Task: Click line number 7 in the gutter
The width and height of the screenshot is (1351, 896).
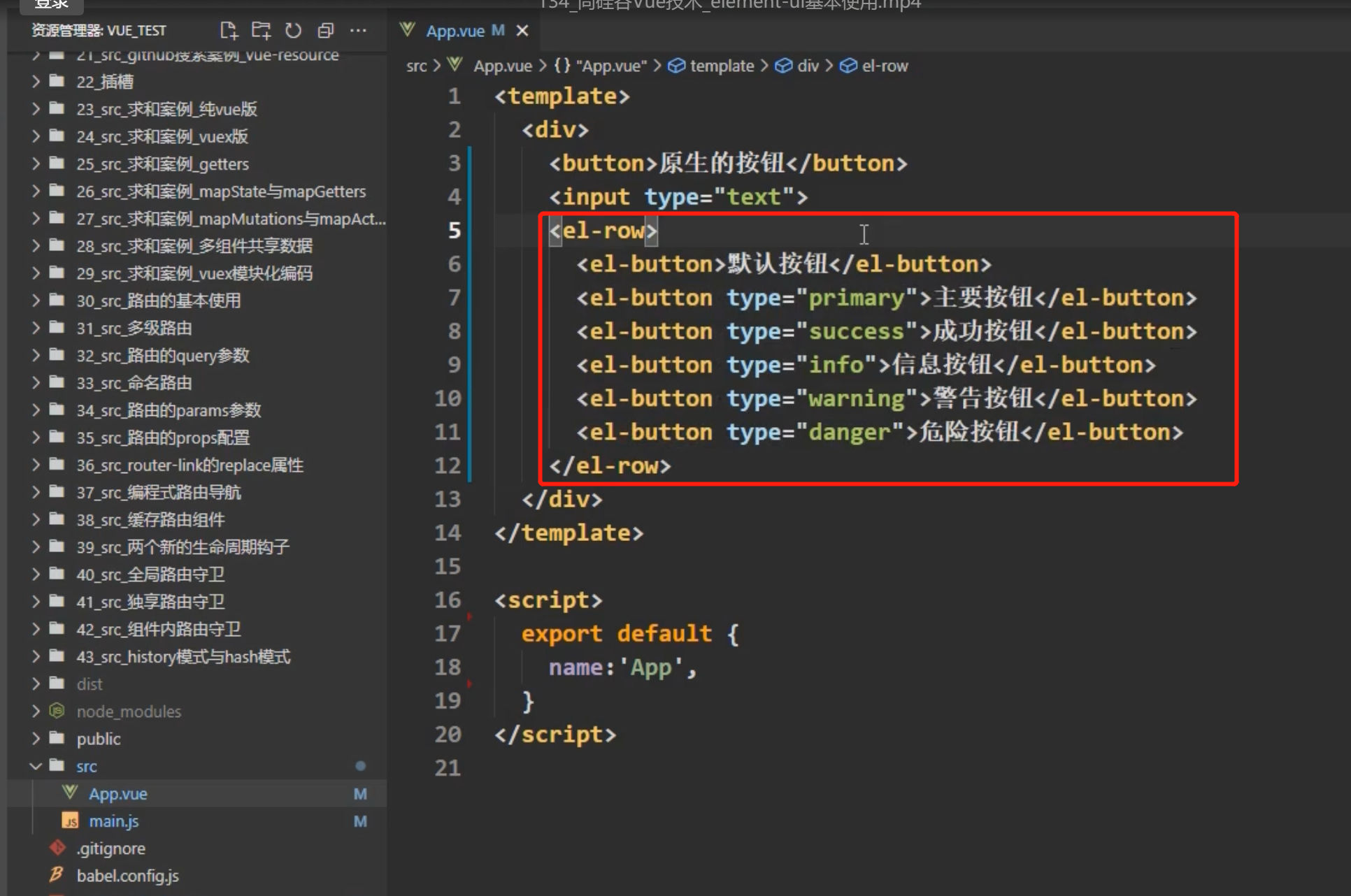Action: (454, 297)
